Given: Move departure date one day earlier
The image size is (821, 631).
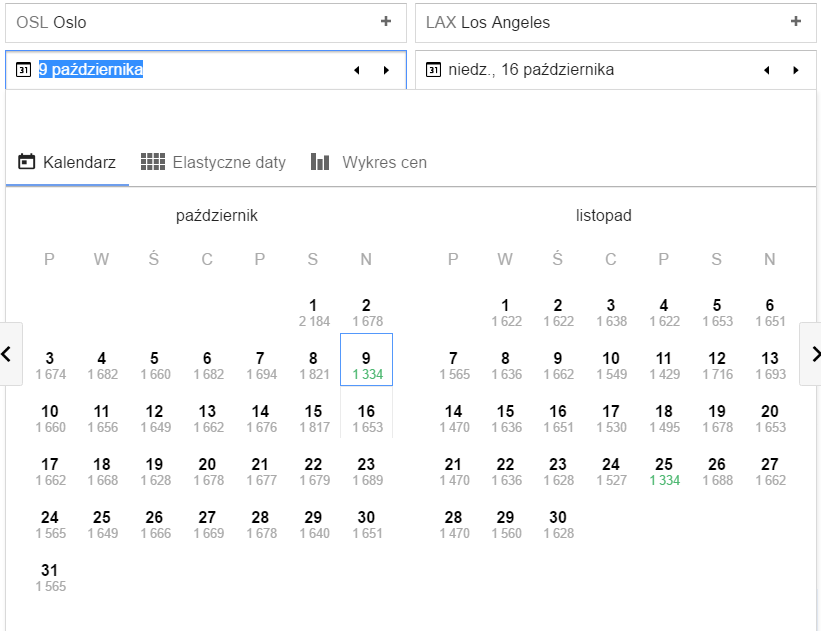Looking at the screenshot, I should click(357, 70).
